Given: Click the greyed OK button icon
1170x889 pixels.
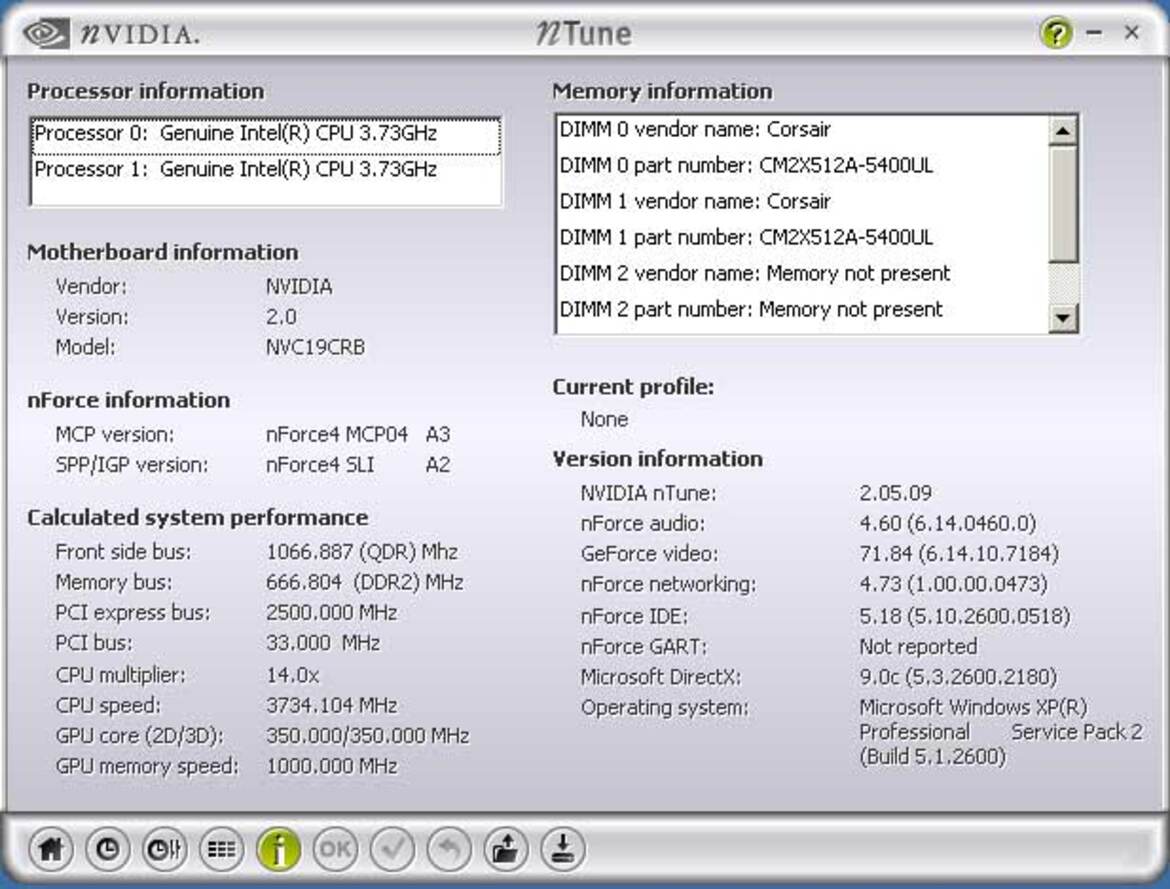Looking at the screenshot, I should (x=335, y=849).
